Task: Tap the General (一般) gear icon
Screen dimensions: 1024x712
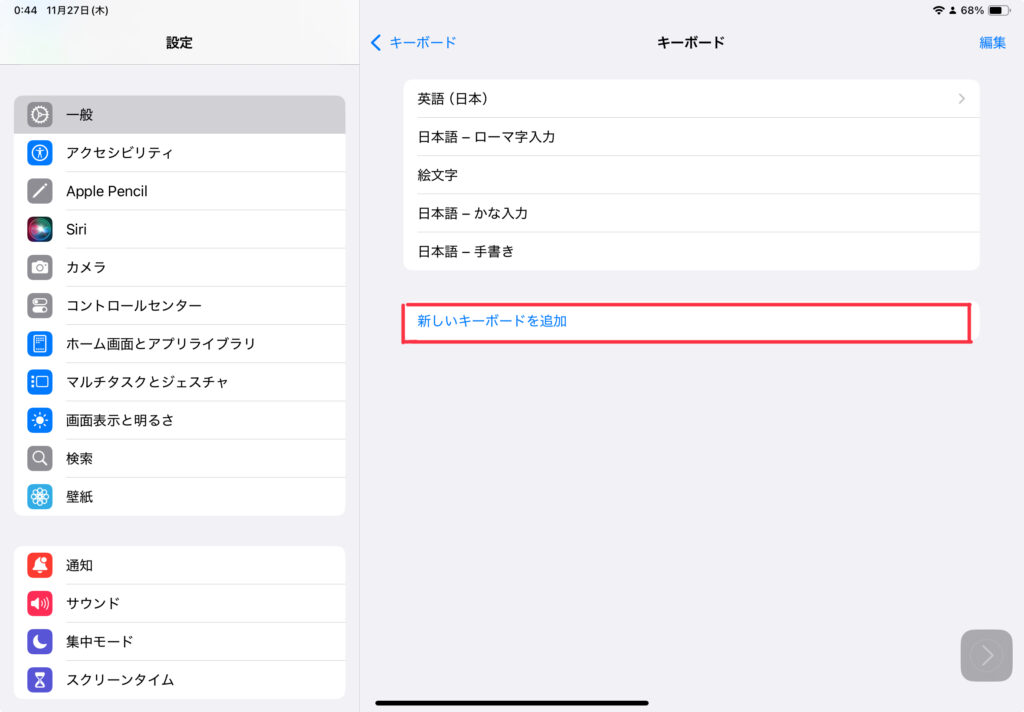Action: [40, 115]
